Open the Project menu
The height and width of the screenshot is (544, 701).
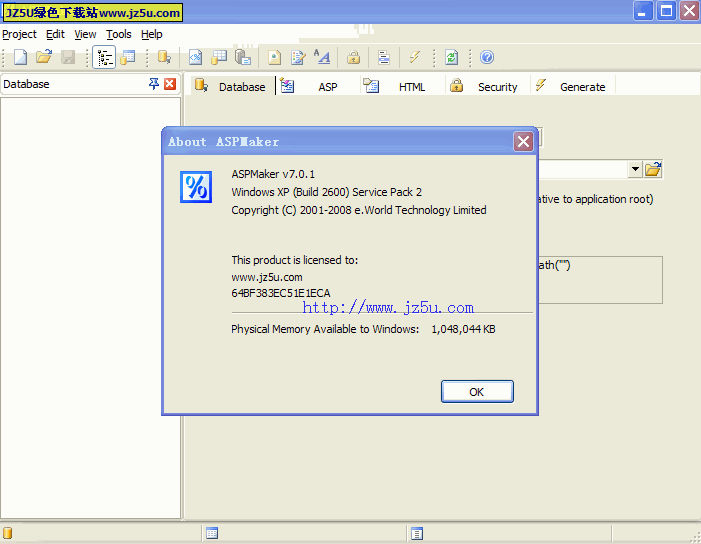(19, 34)
